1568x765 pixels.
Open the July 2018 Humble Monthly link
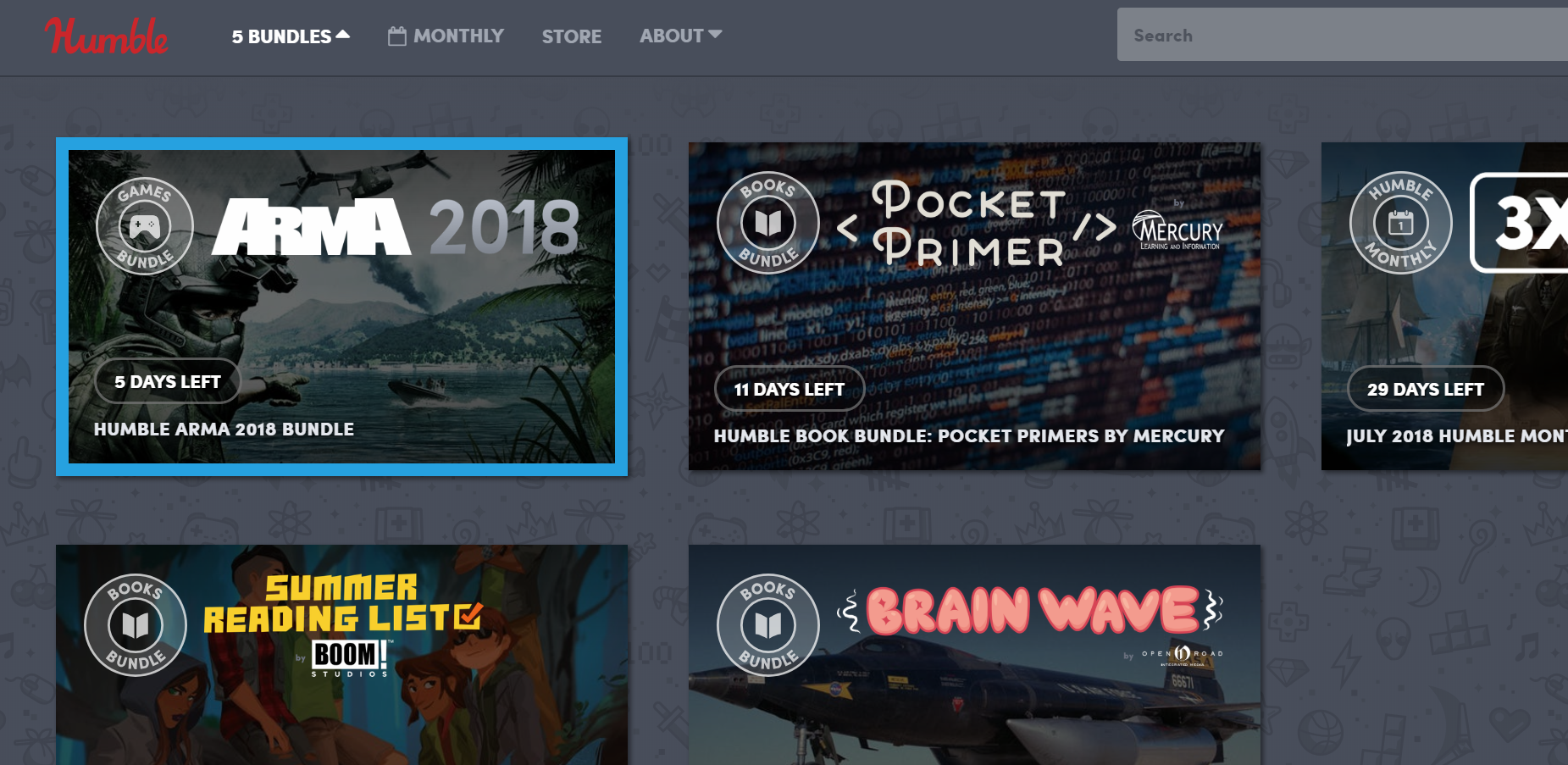click(x=1455, y=436)
